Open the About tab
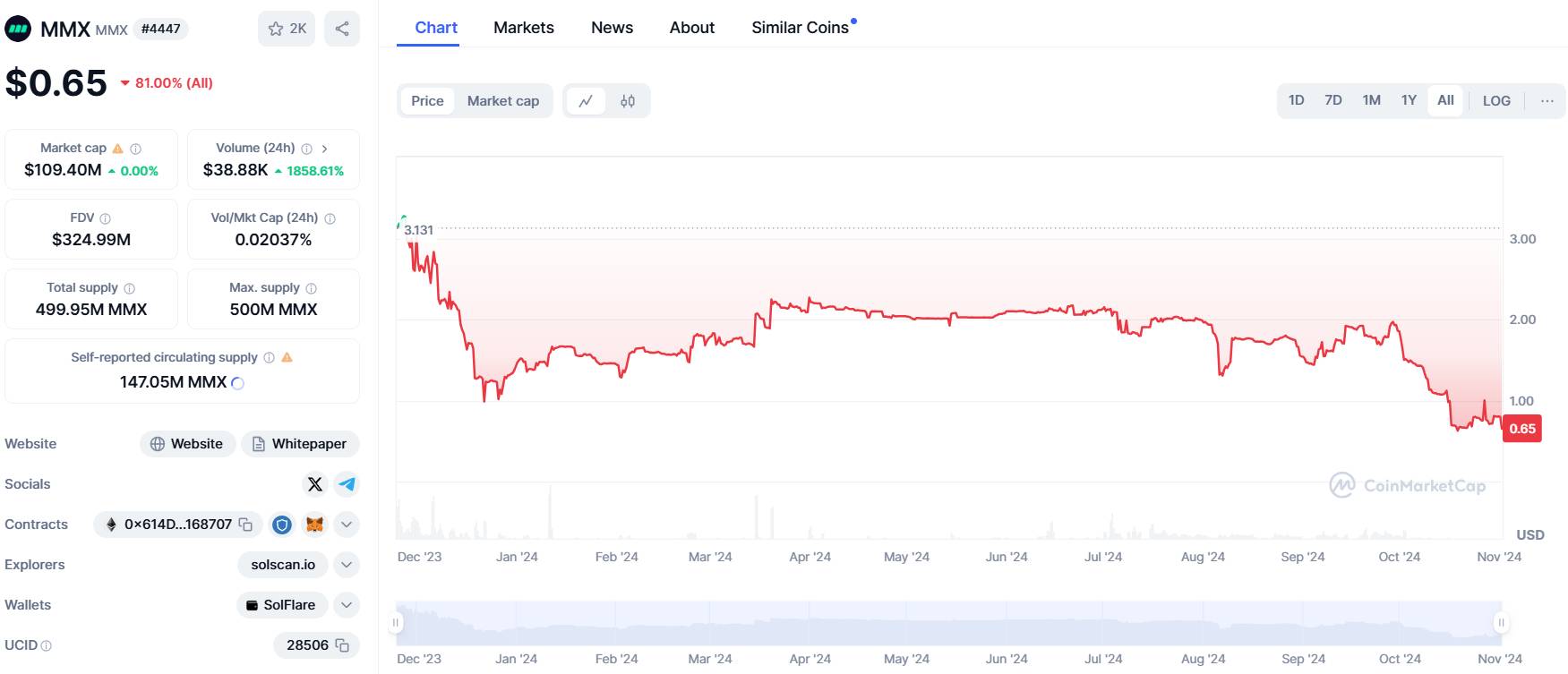This screenshot has width=1568, height=674. click(692, 28)
